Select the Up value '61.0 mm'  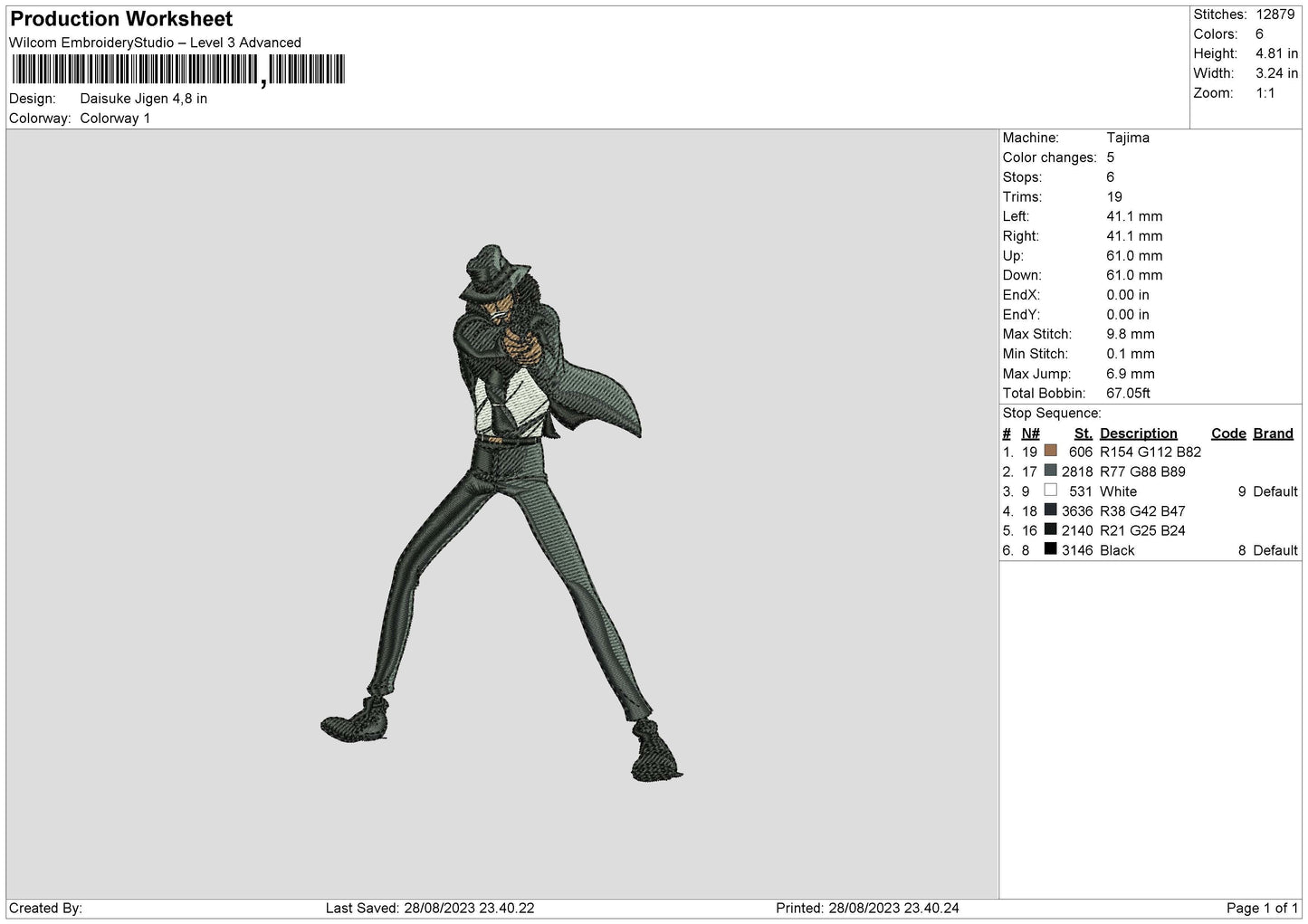click(x=1134, y=255)
